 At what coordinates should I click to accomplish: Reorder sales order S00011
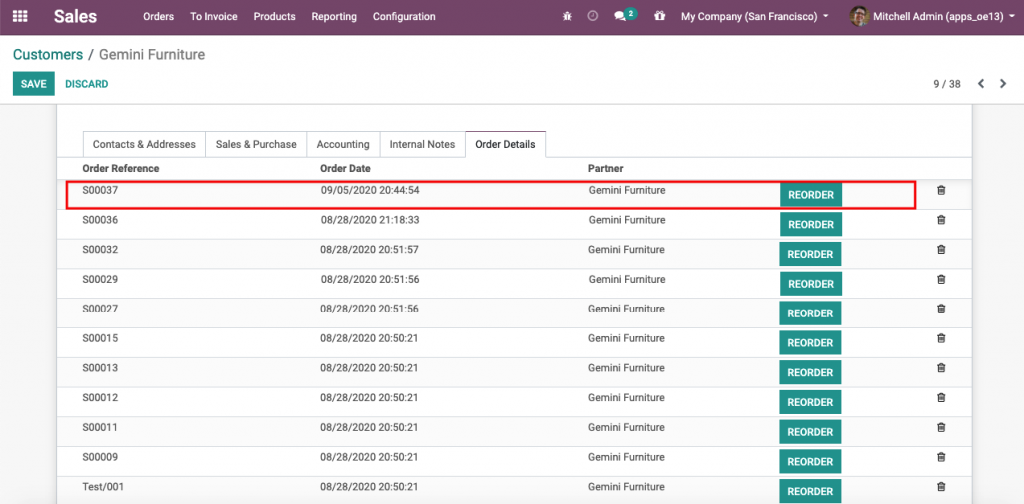click(810, 432)
